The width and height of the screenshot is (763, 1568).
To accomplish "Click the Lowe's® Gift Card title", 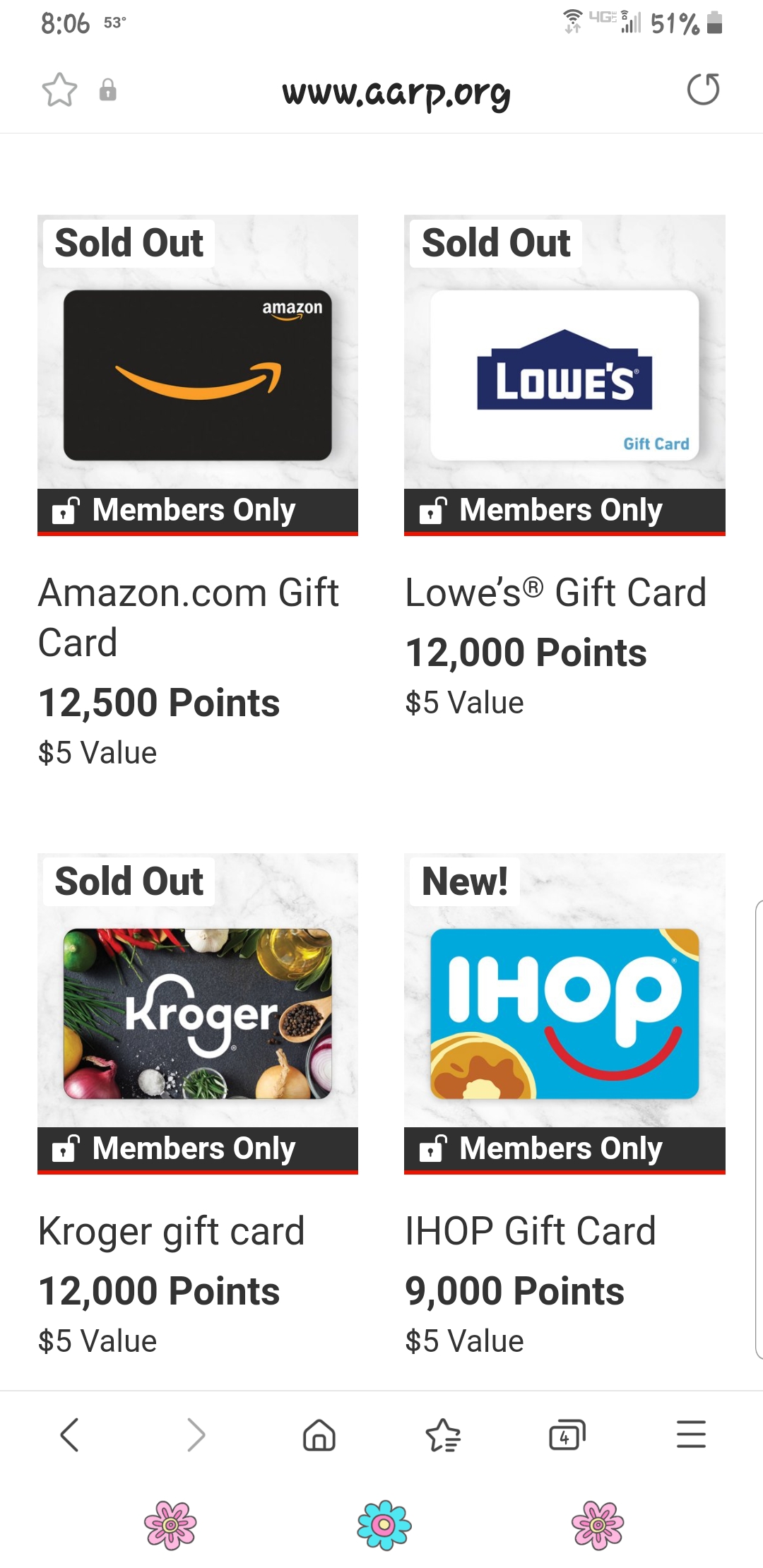I will [x=555, y=592].
